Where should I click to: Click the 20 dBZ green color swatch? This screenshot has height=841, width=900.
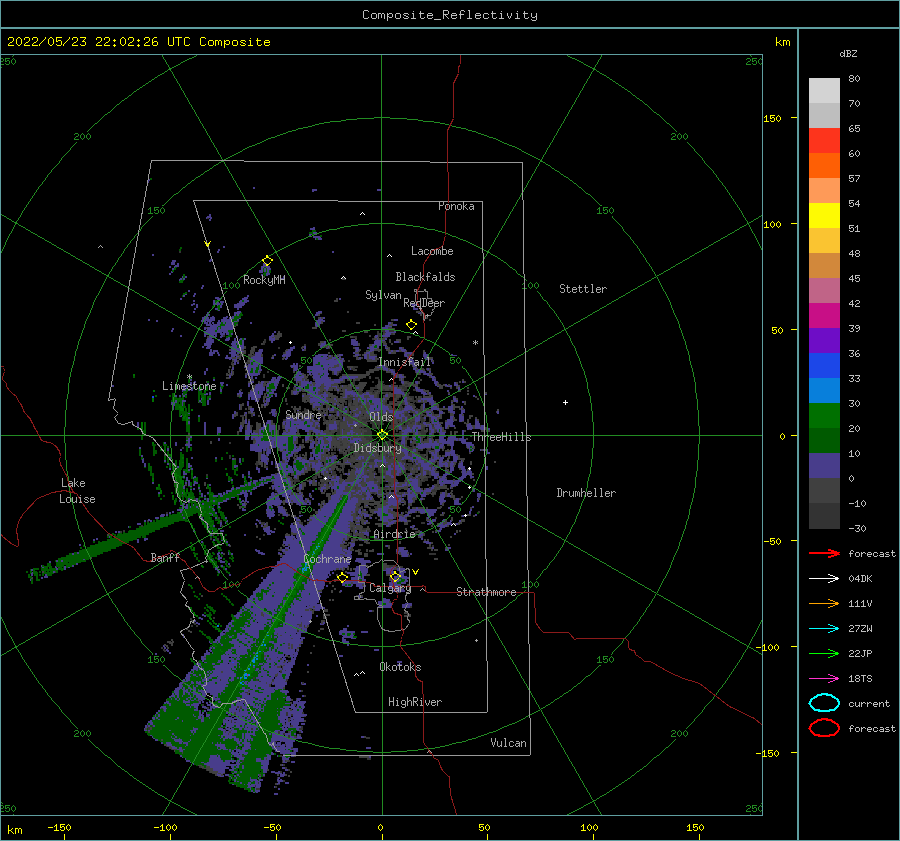tap(824, 440)
